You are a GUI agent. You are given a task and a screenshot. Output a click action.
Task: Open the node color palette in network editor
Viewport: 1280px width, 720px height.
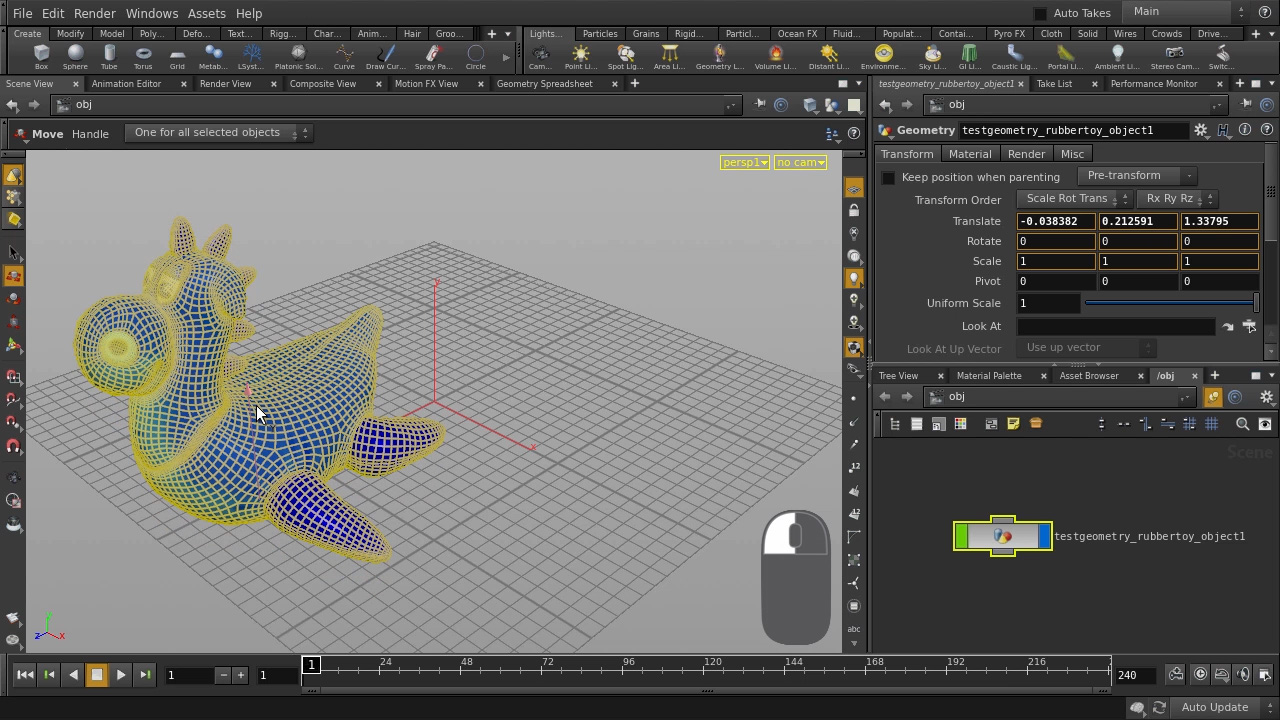point(960,423)
